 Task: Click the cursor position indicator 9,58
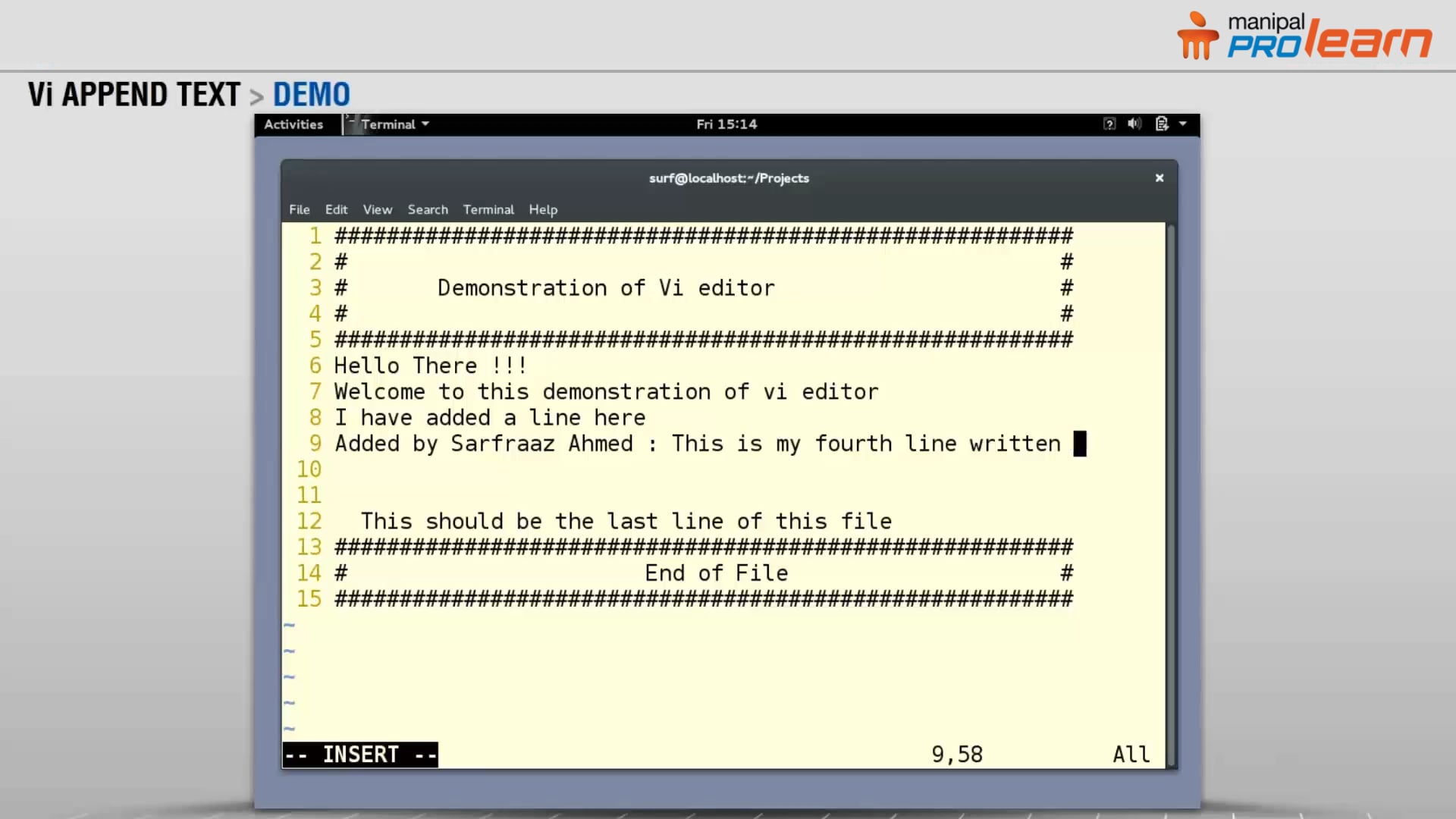(x=956, y=754)
